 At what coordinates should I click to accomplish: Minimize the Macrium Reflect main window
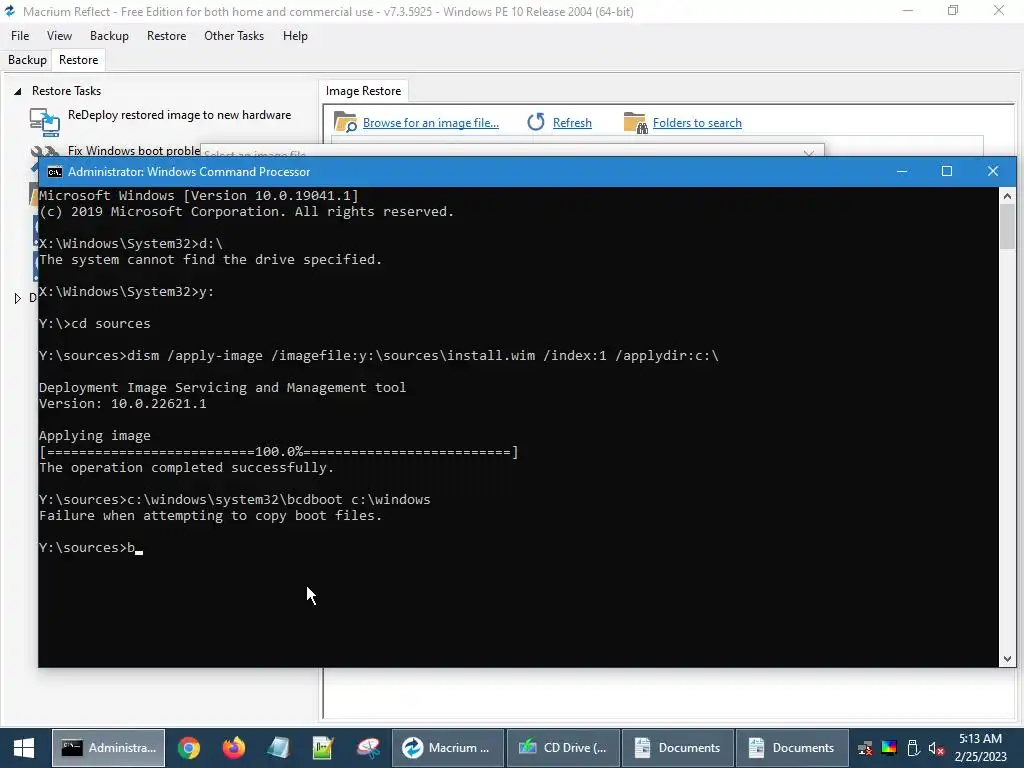[x=908, y=10]
